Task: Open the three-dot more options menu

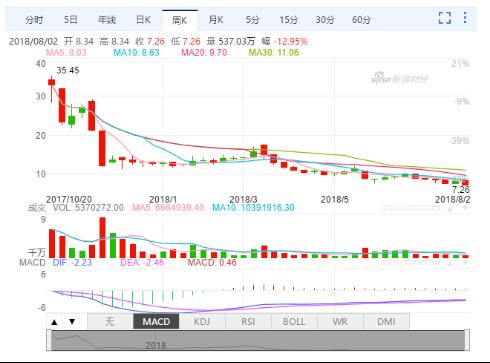Action: (465, 18)
